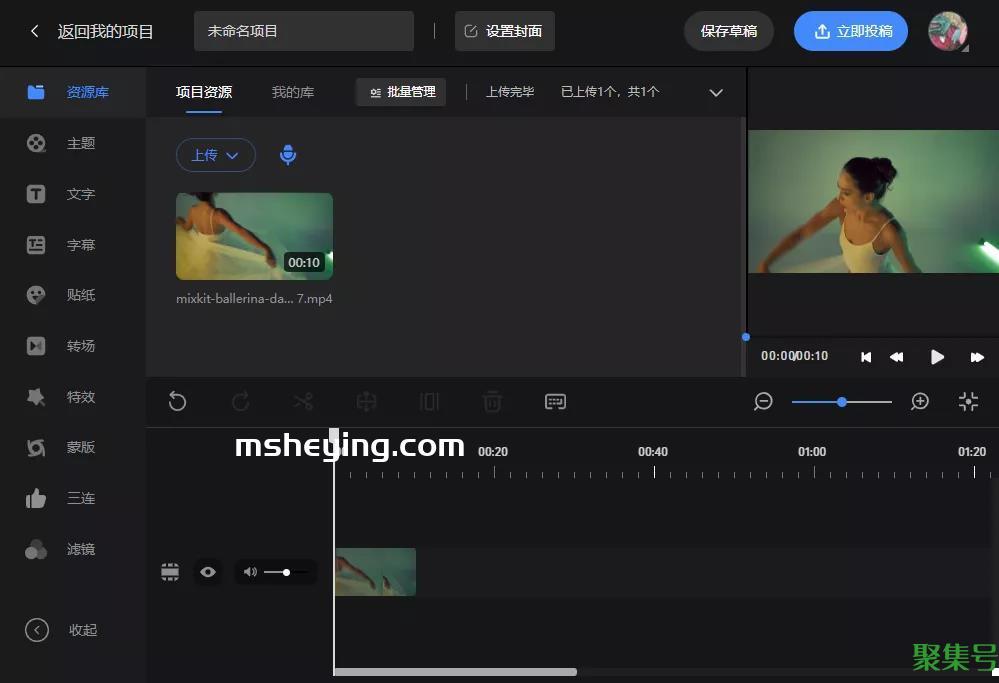Click file name mixkit-ballerina-da... 7.mp4
Viewport: 999px width, 683px height.
pyautogui.click(x=254, y=299)
